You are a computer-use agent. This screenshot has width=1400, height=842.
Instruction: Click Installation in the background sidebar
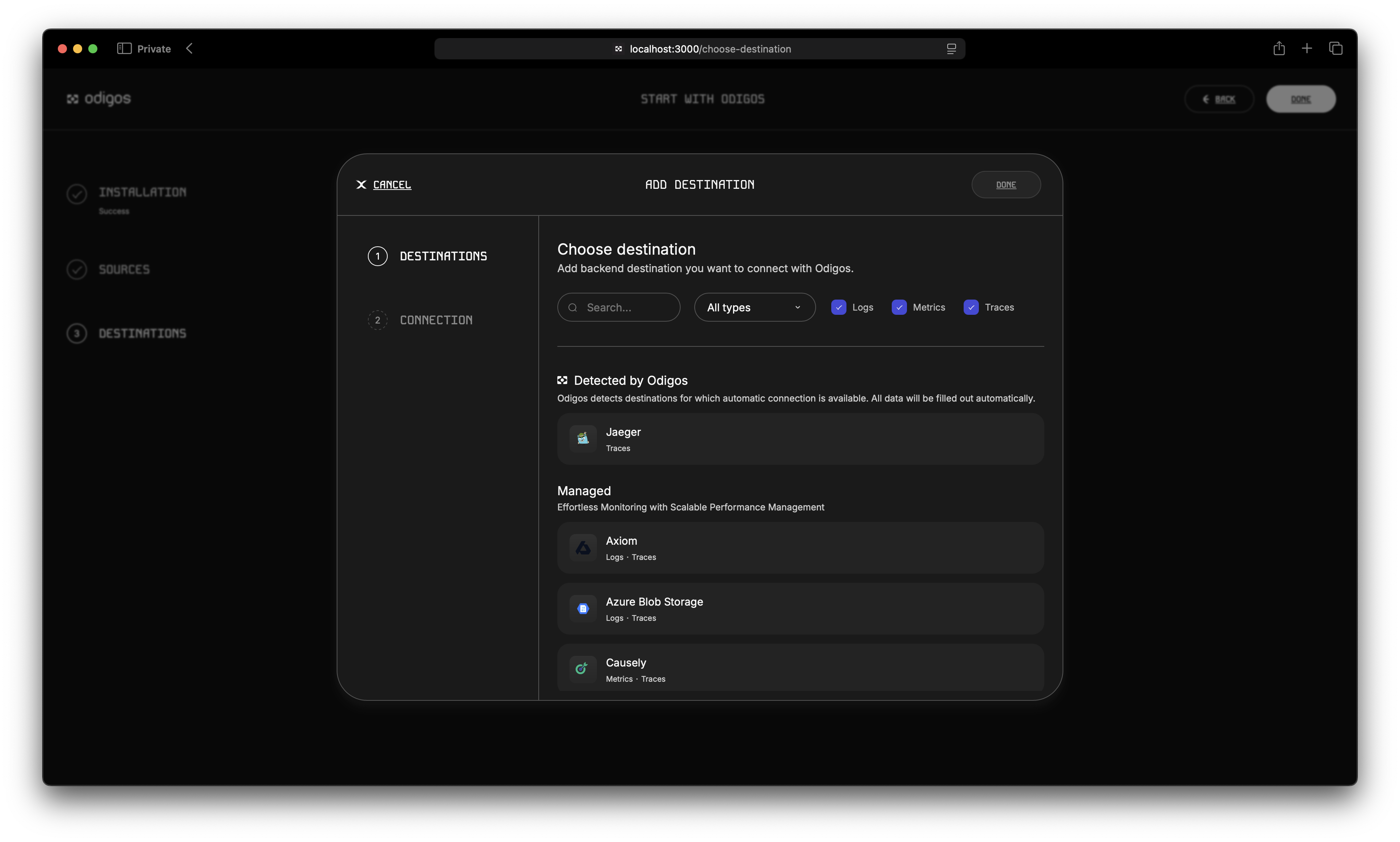tap(142, 192)
